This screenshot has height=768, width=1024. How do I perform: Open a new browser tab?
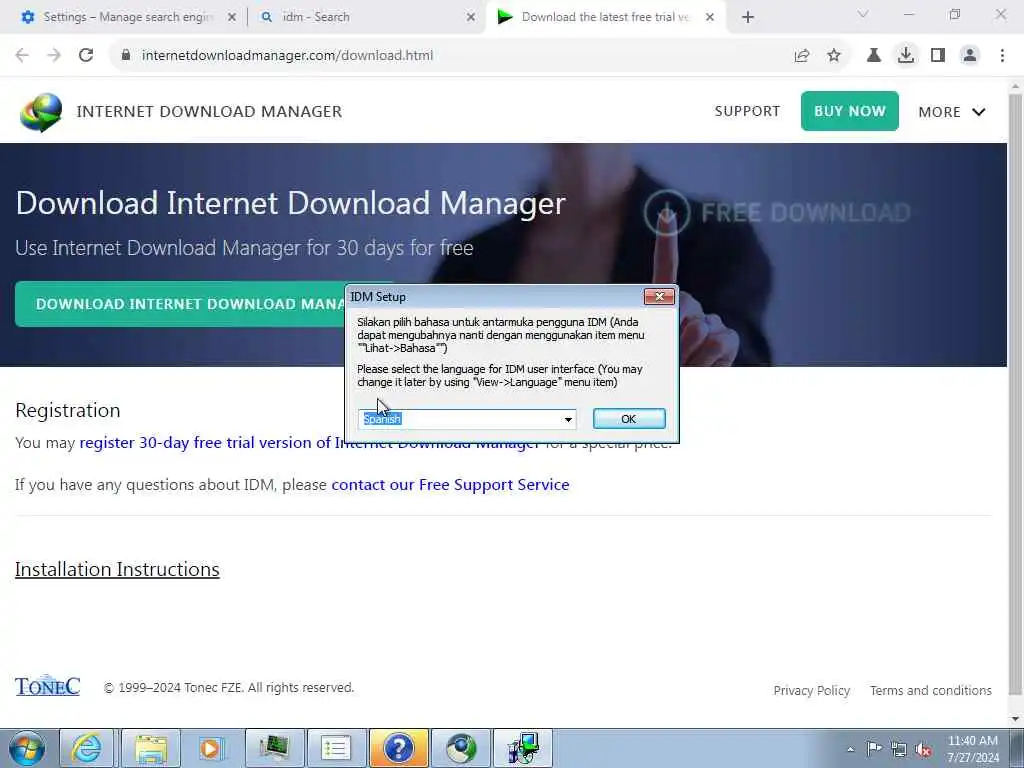tap(748, 17)
